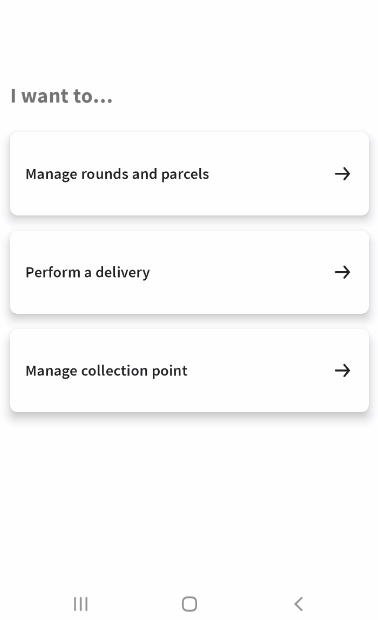
Task: Click the word "rounds" in the top card
Action: pos(105,174)
